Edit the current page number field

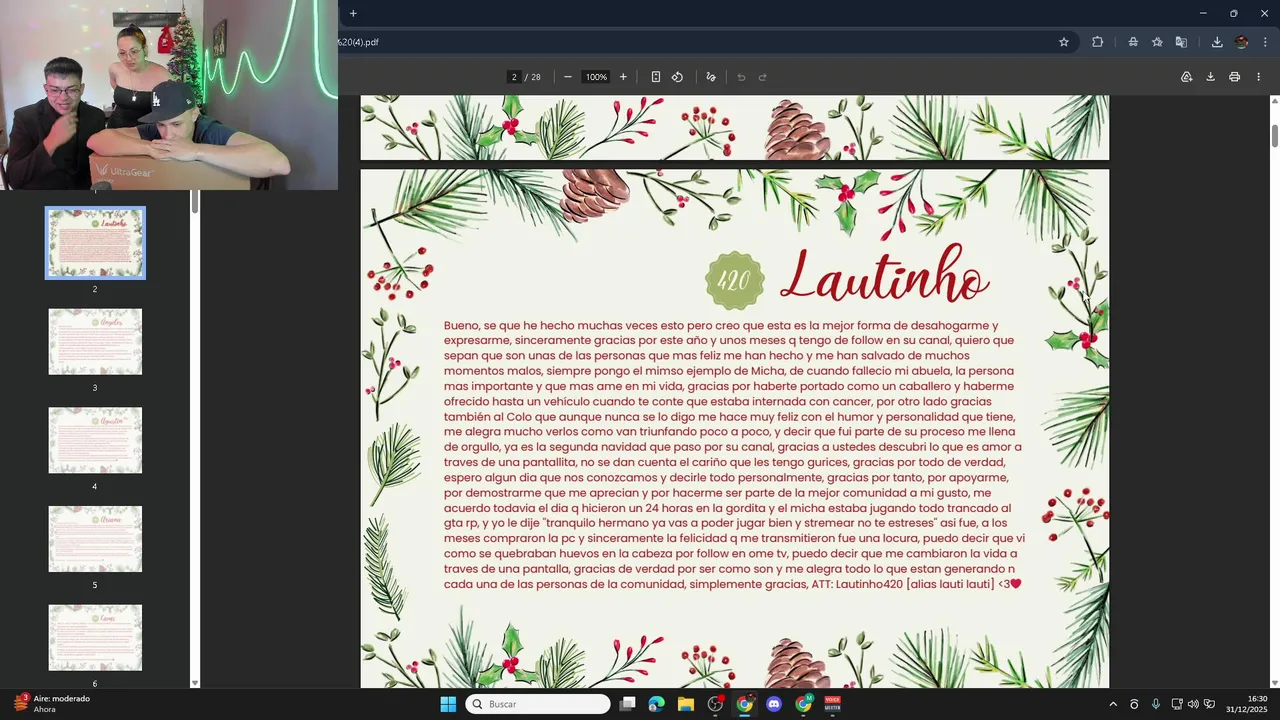pyautogui.click(x=514, y=77)
